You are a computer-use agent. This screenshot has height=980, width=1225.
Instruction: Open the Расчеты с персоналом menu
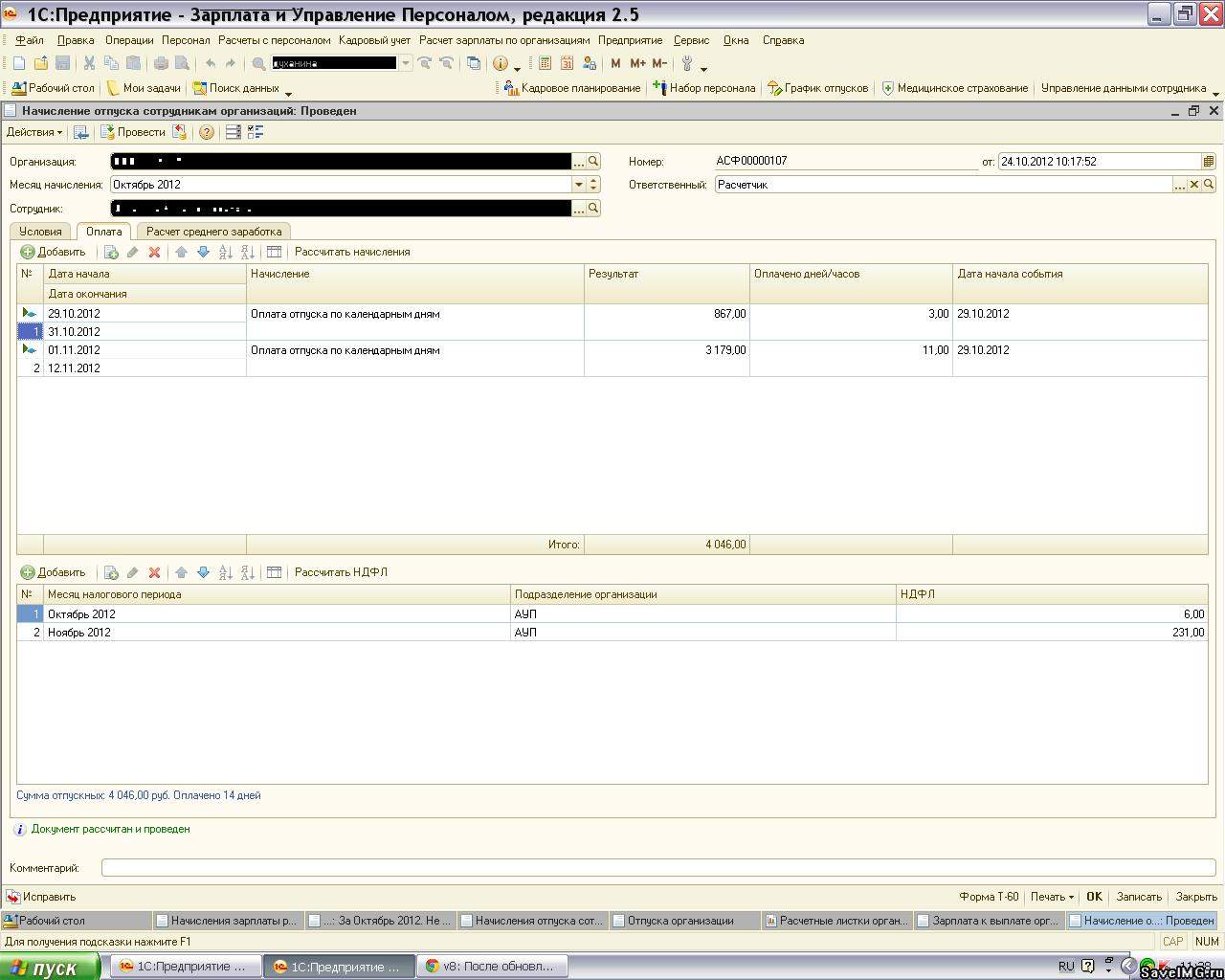274,40
